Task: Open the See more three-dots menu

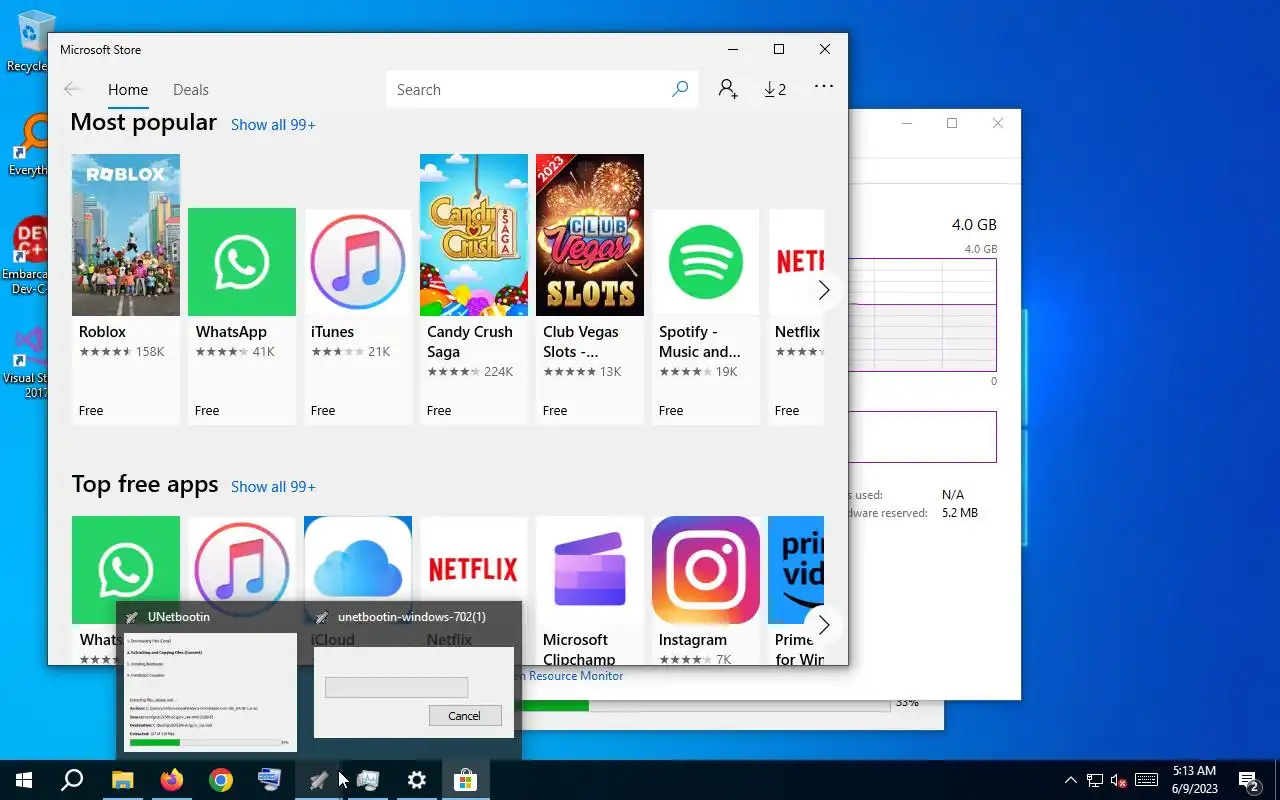Action: [824, 87]
